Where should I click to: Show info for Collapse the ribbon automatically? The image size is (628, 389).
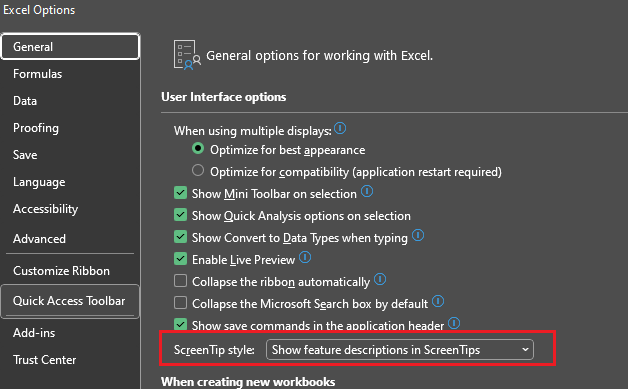click(x=380, y=279)
